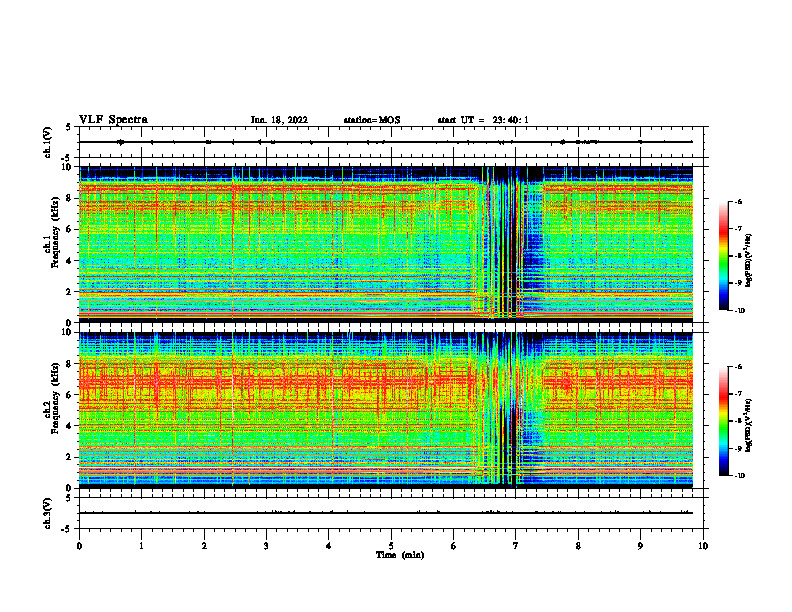This screenshot has width=792, height=612.
Task: Click ch.2 colorbar tick label "-6"
Action: pyautogui.click(x=738, y=367)
